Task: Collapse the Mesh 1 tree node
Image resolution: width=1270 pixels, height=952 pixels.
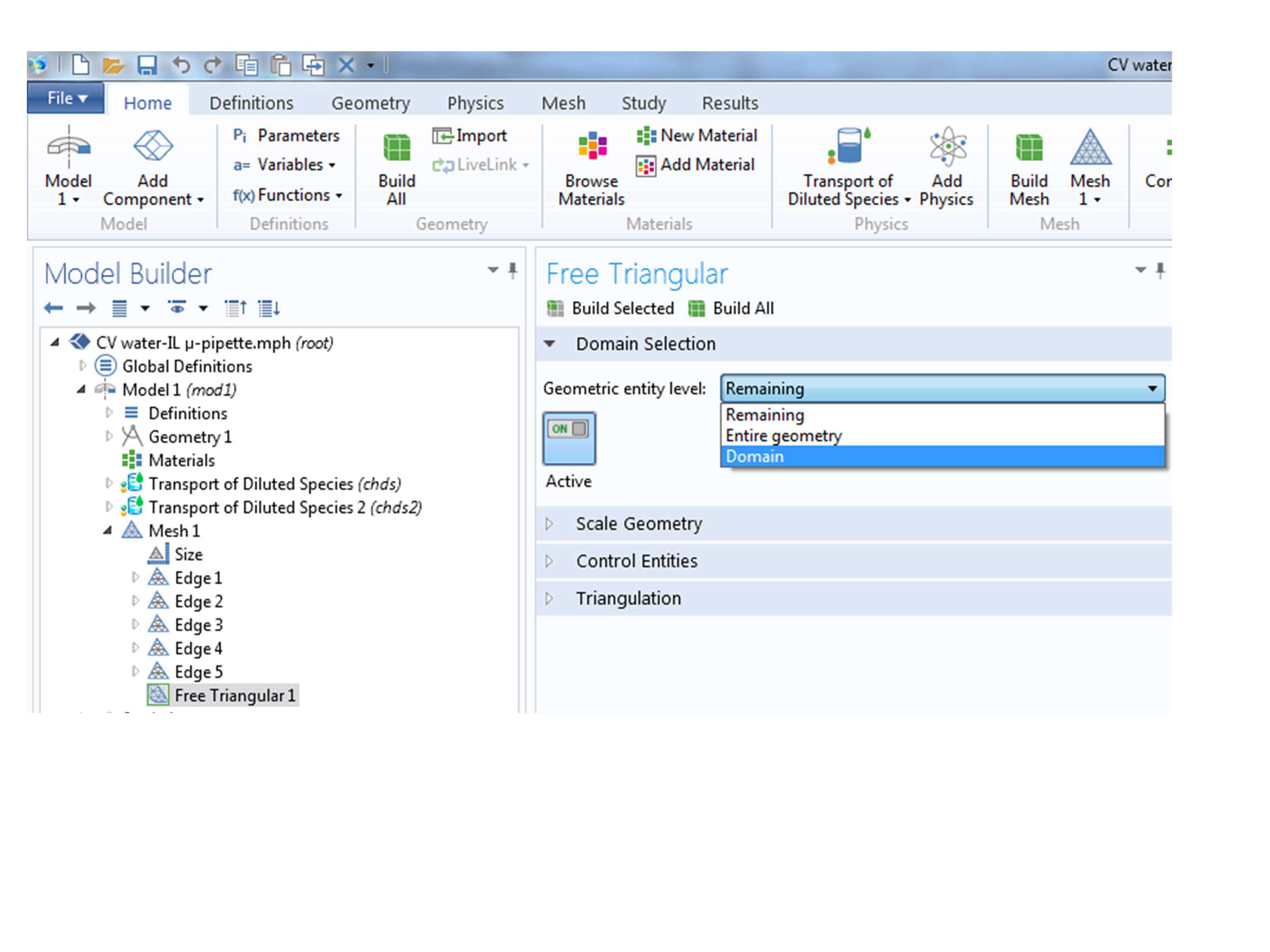Action: point(108,531)
